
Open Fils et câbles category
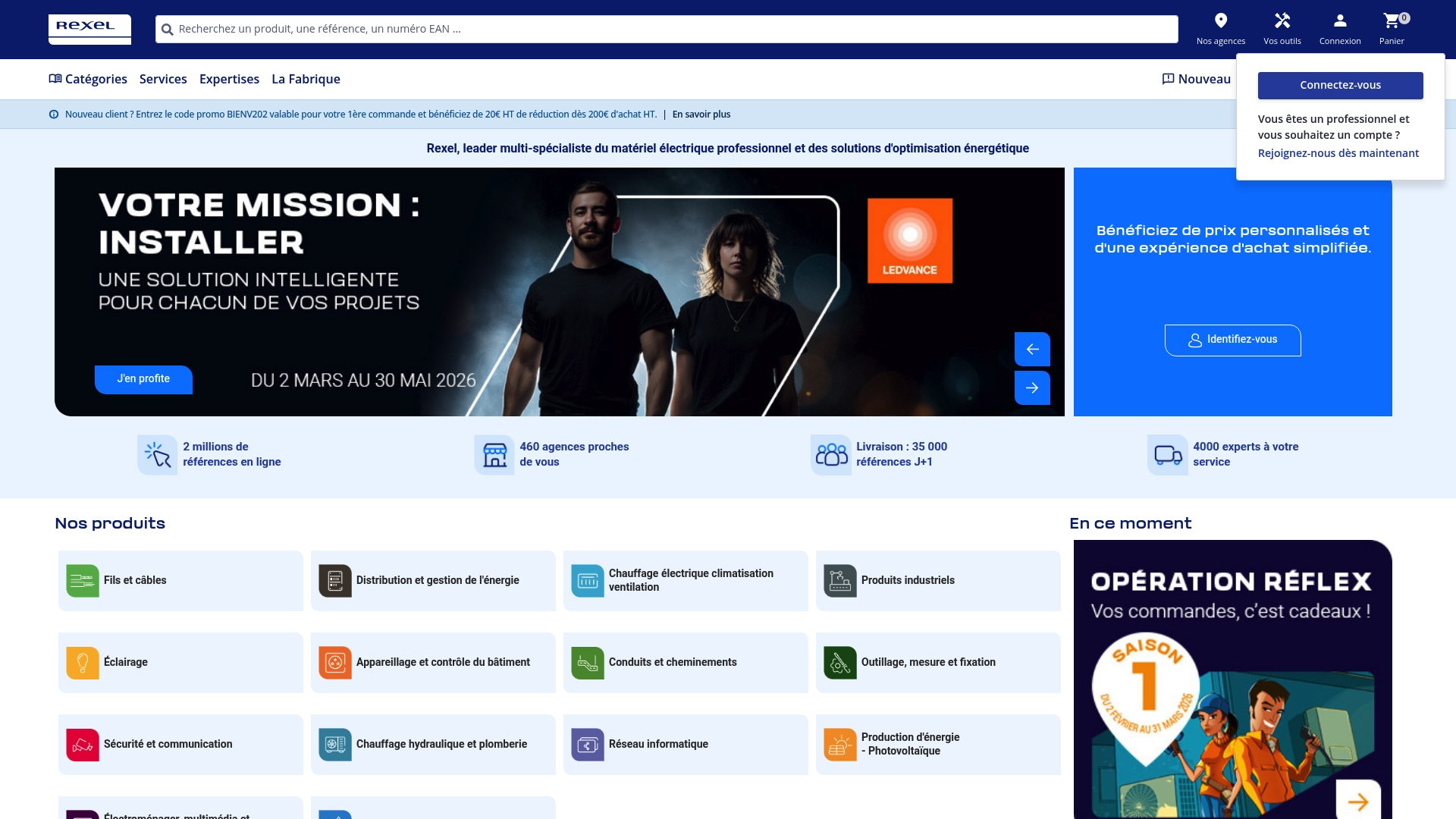pyautogui.click(x=180, y=581)
